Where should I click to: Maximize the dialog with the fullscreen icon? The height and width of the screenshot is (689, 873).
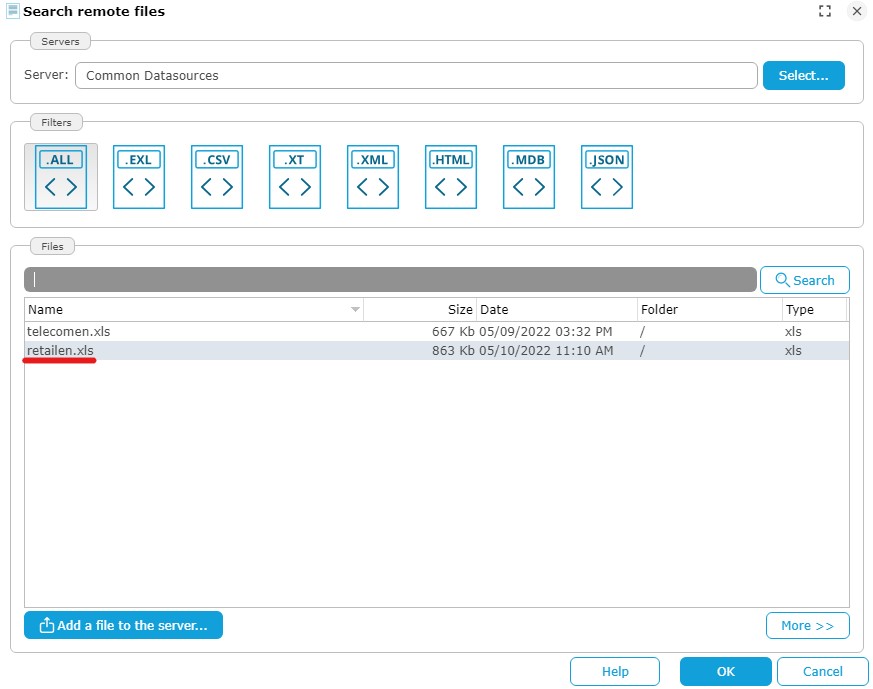(x=825, y=12)
